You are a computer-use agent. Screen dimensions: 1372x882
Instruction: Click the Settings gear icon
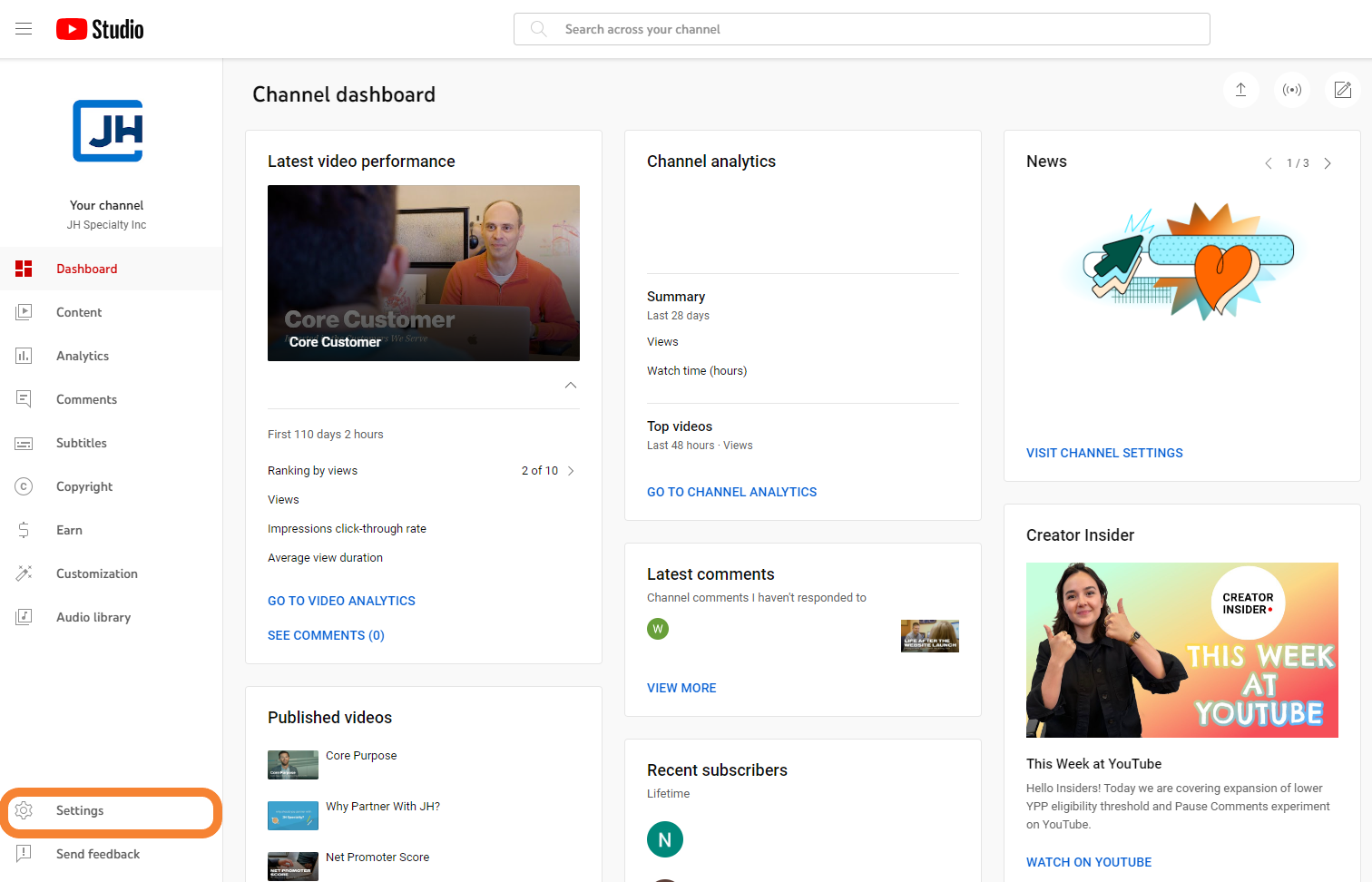point(24,810)
